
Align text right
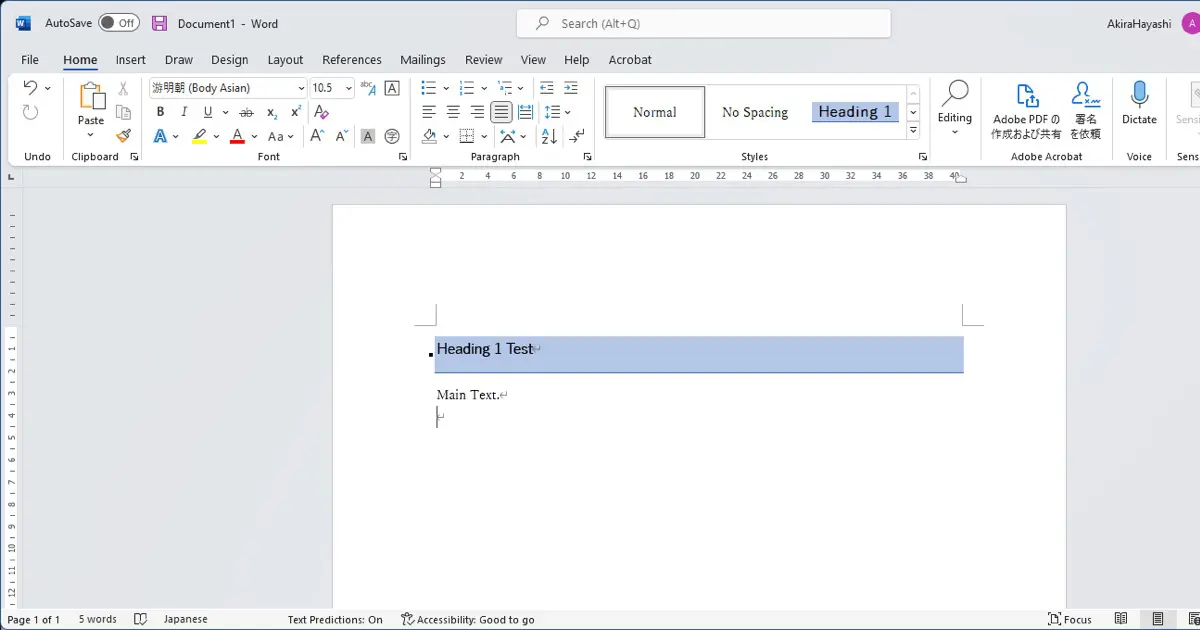477,112
